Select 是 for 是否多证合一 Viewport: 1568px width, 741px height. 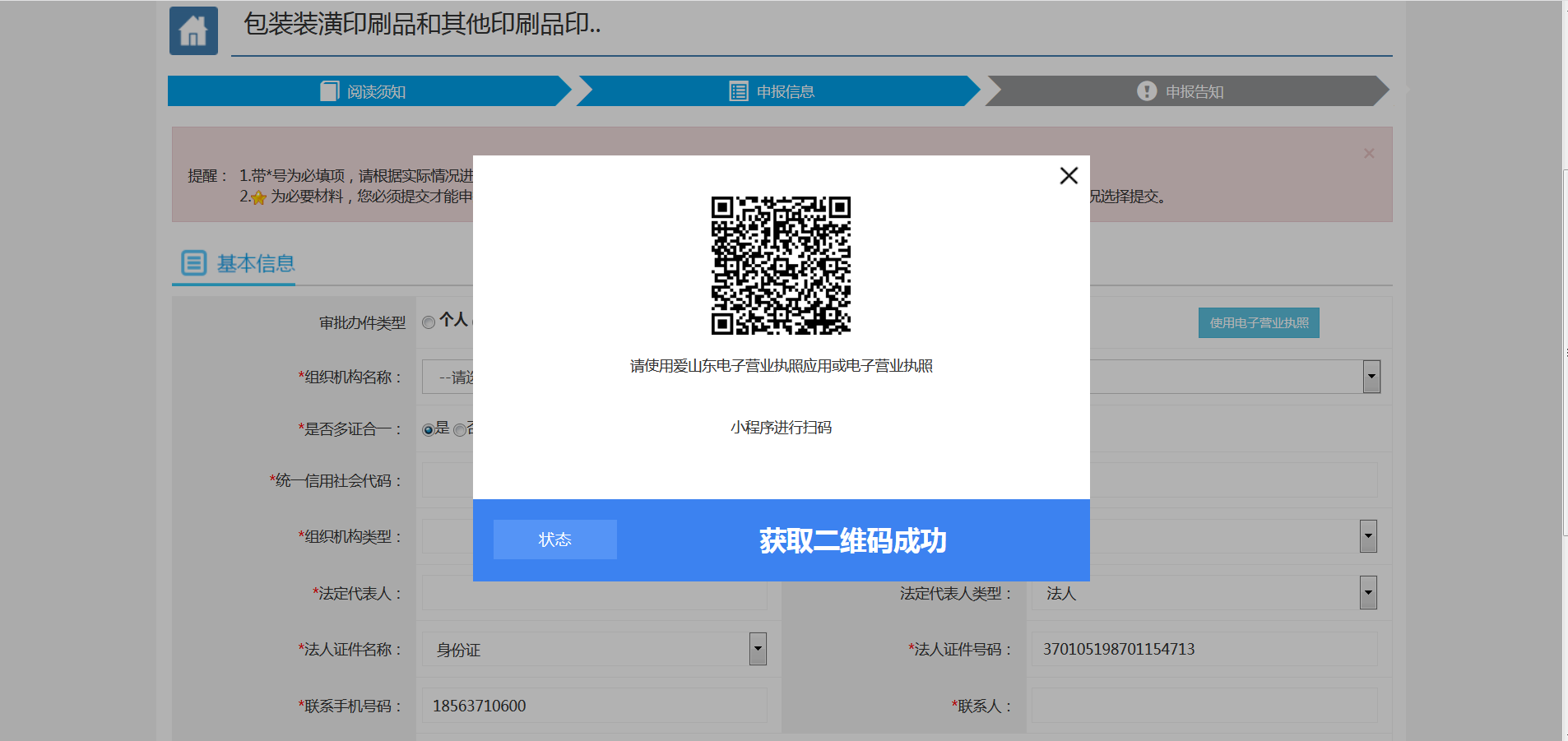(428, 429)
